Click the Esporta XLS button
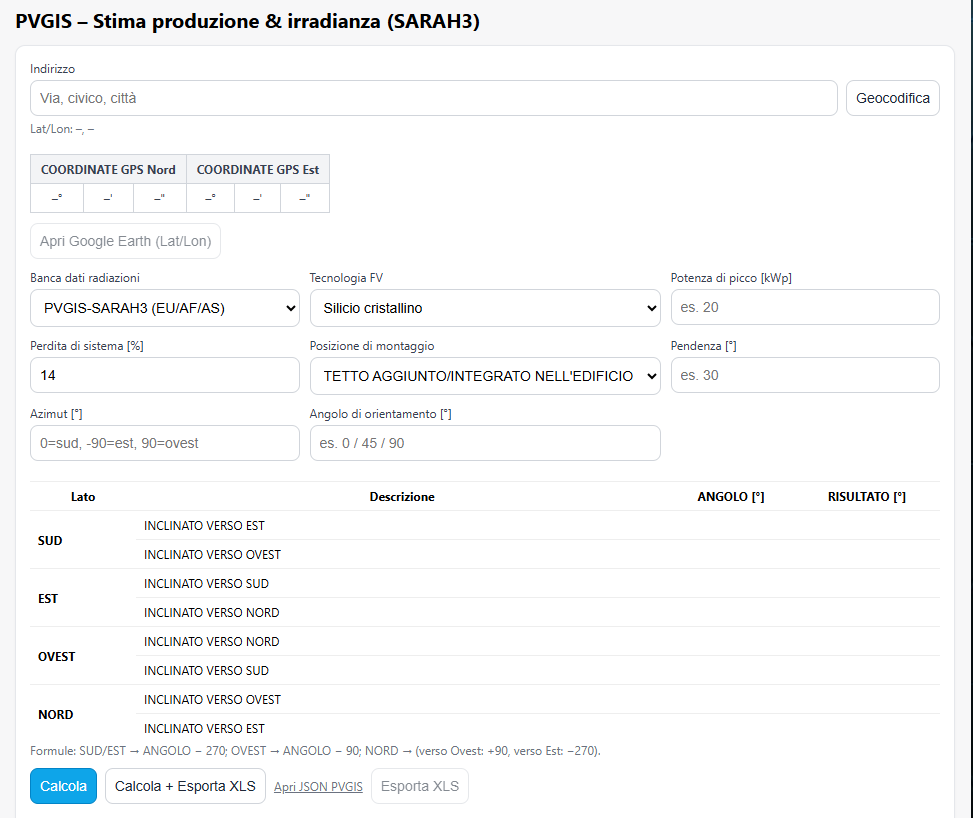 coord(419,786)
